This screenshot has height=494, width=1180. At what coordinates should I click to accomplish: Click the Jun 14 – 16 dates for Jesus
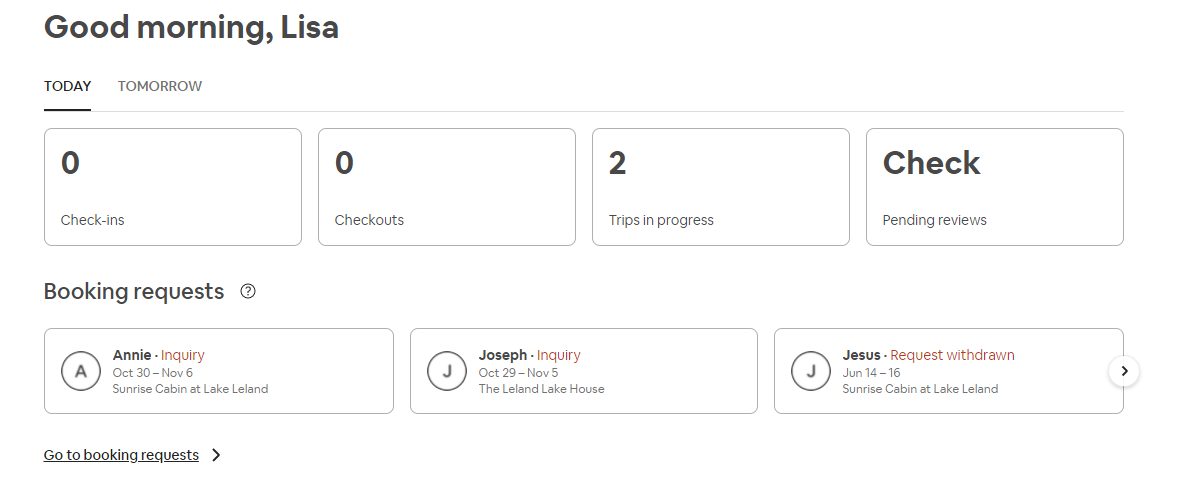(x=871, y=373)
